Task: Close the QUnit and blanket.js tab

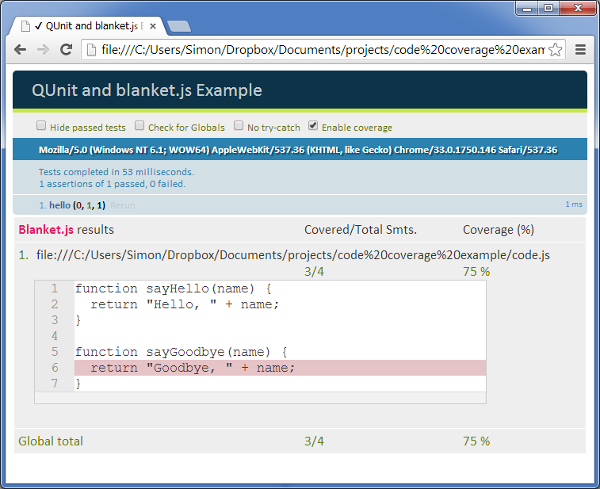Action: (x=153, y=26)
